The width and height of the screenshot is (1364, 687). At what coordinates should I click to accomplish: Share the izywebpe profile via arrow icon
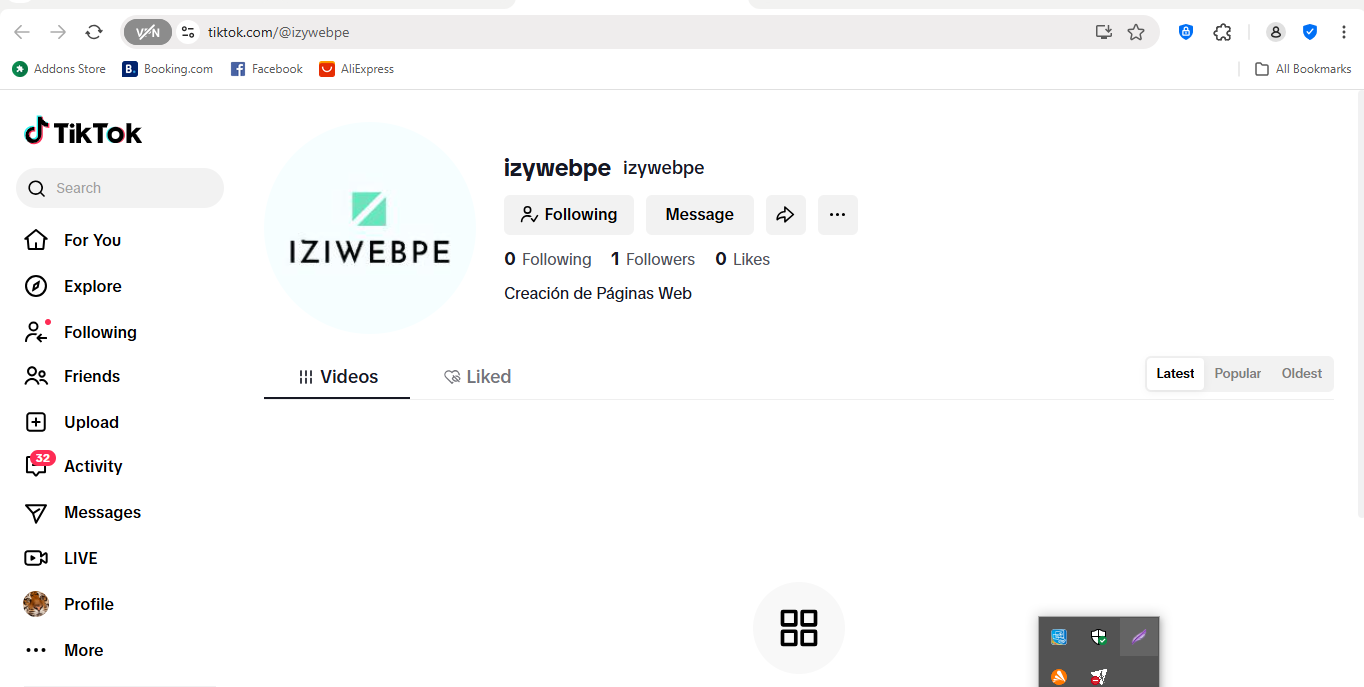(x=786, y=214)
